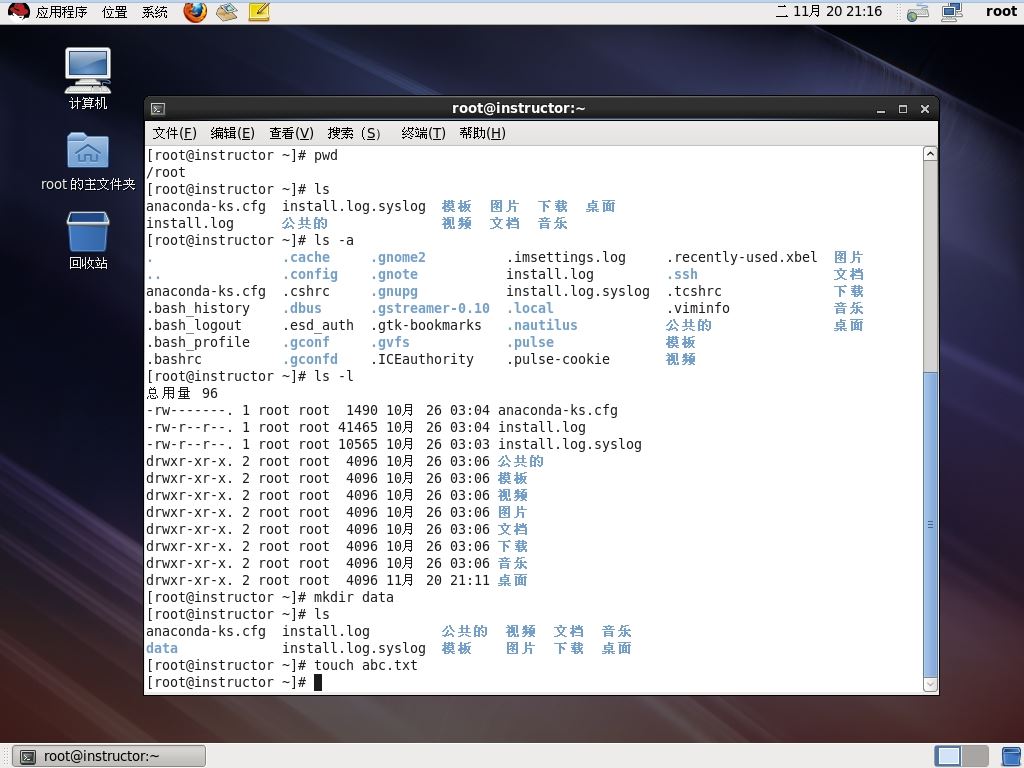This screenshot has width=1024, height=768.
Task: Open the terminal 文件(F) menu
Action: tap(174, 133)
